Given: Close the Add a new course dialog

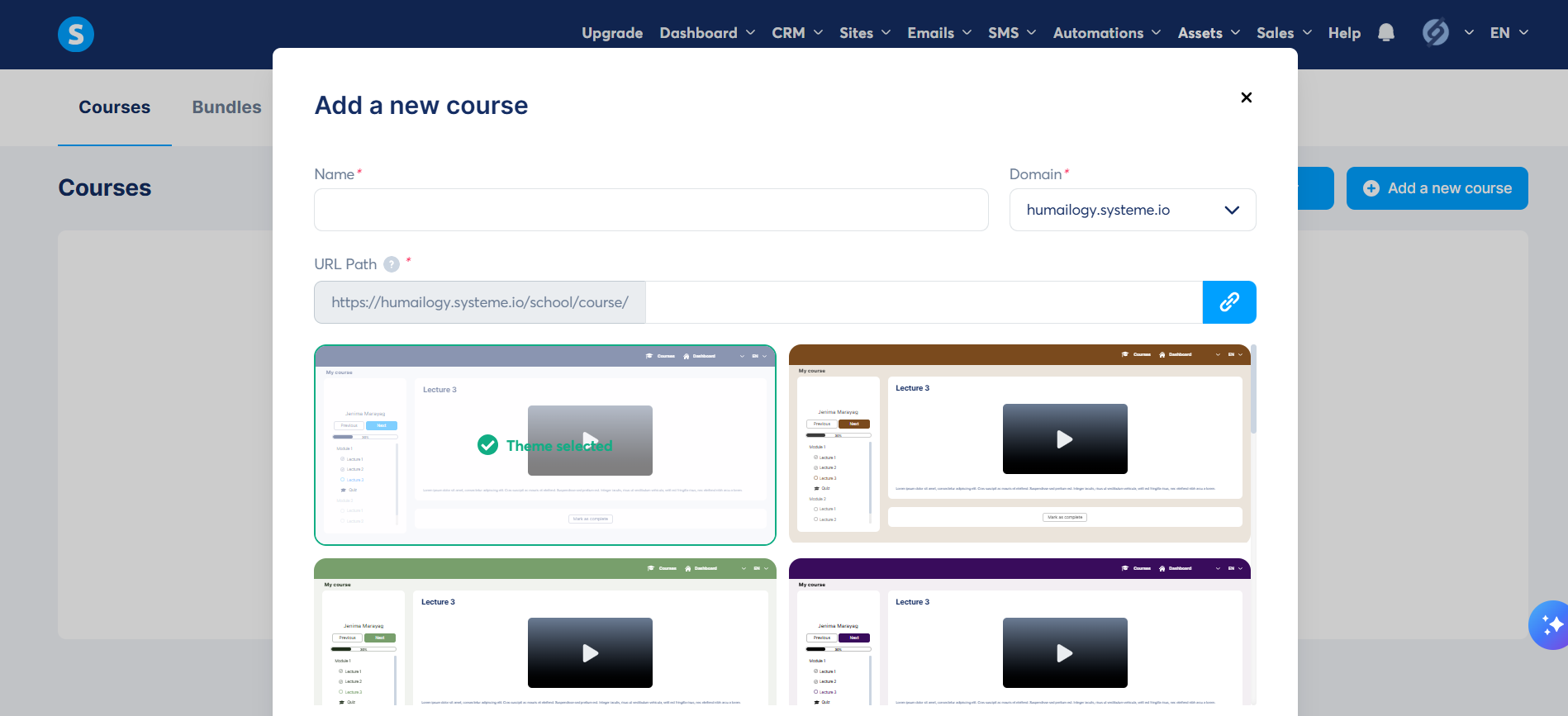Looking at the screenshot, I should pos(1247,97).
